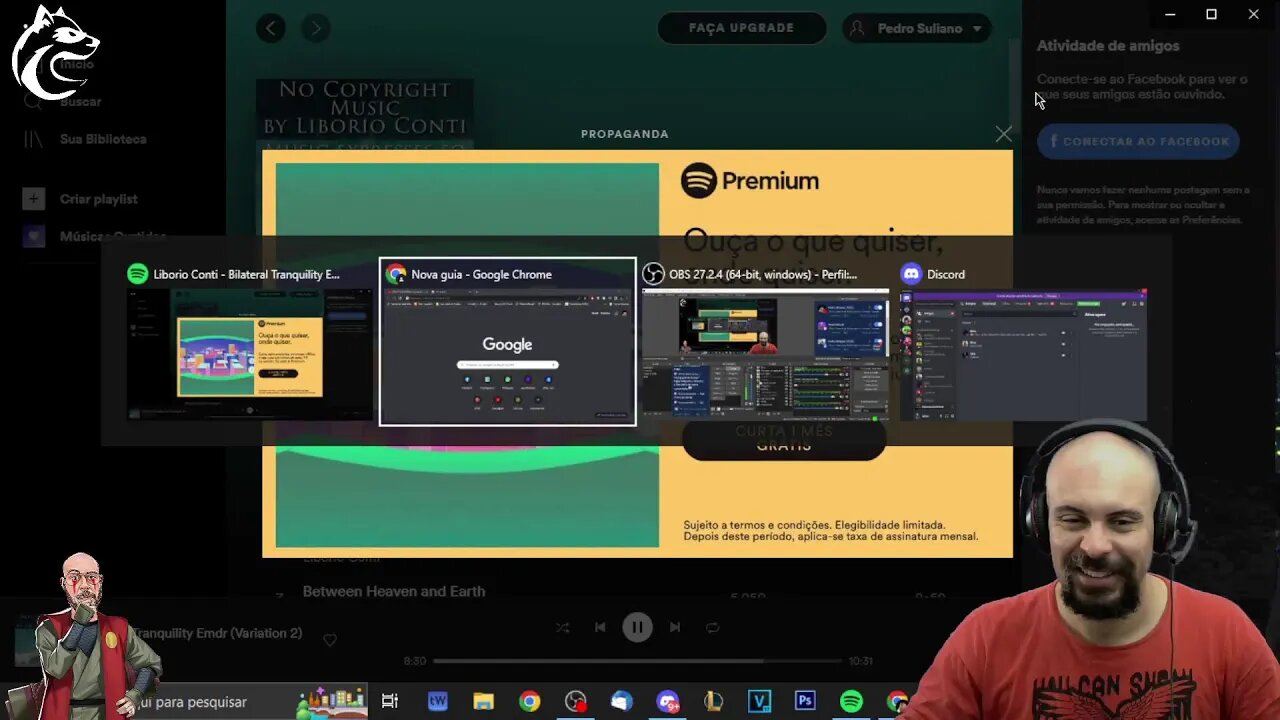Viewport: 1280px width, 720px height.
Task: Open Músicas Curtidas heart icon
Action: click(33, 237)
